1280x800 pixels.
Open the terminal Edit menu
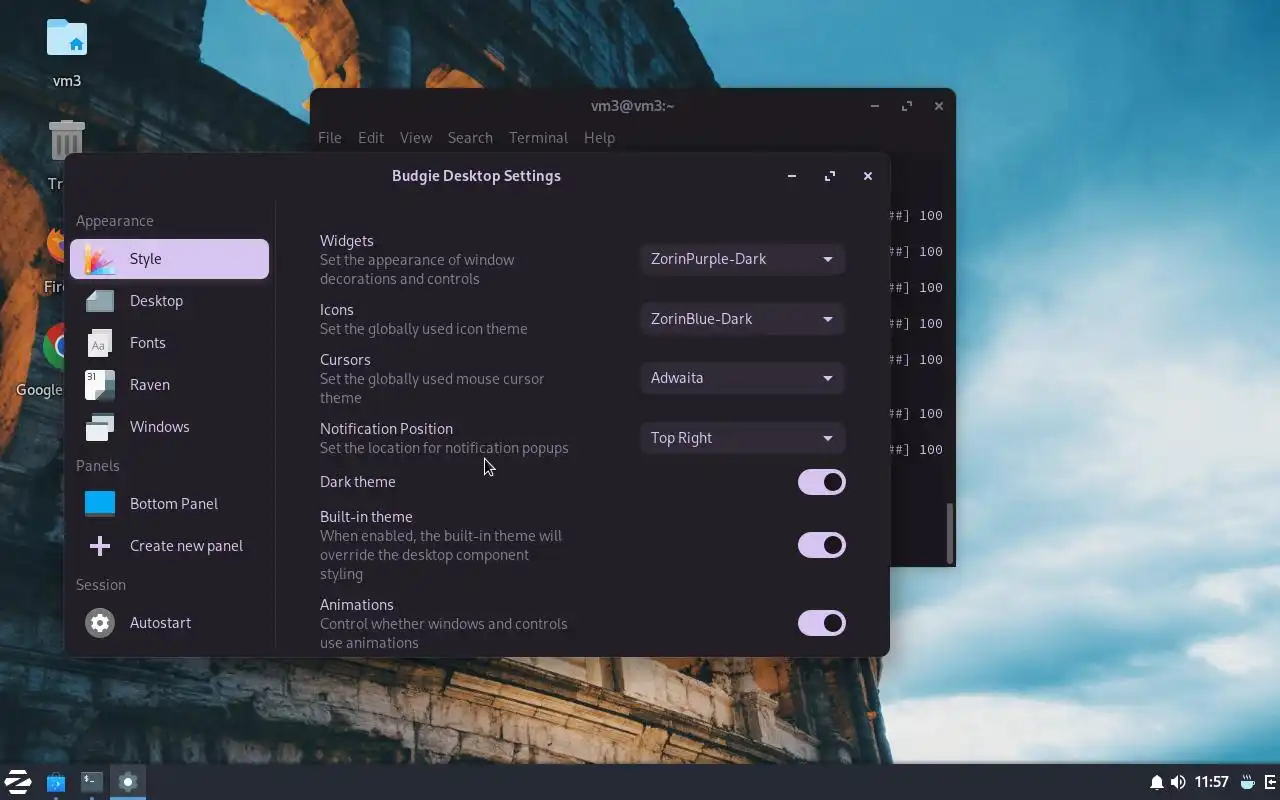click(371, 138)
